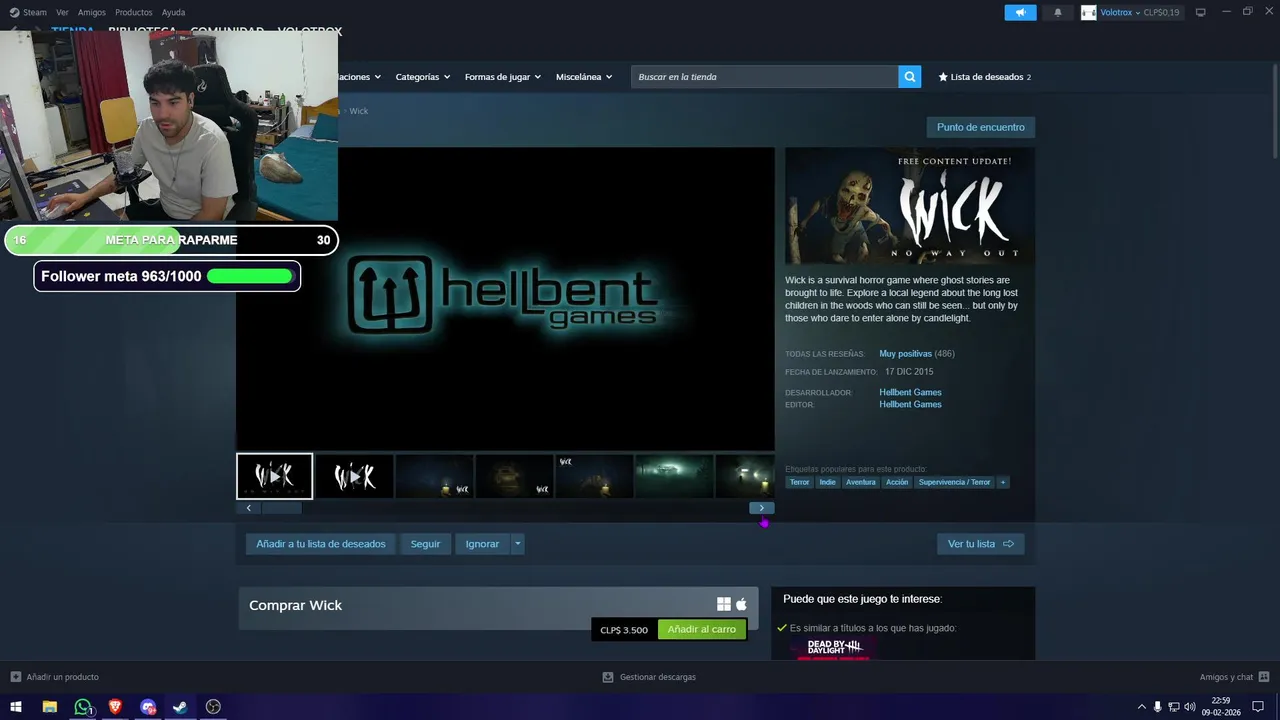Open the Hellbent Games editor link

pyautogui.click(x=910, y=404)
